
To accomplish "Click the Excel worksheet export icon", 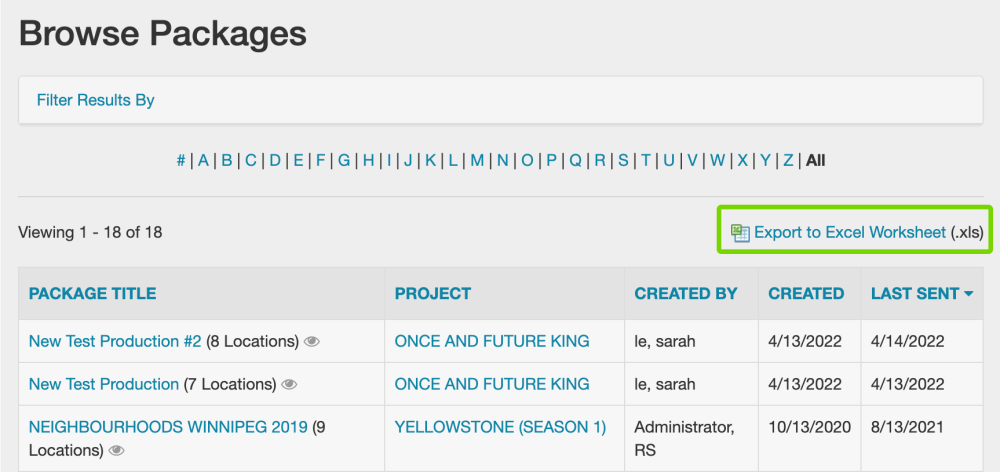I will pos(740,233).
